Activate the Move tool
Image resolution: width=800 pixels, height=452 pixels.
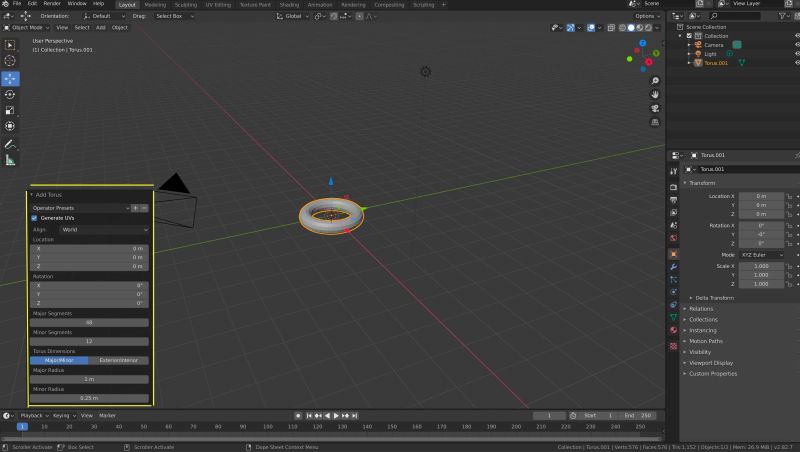point(10,79)
